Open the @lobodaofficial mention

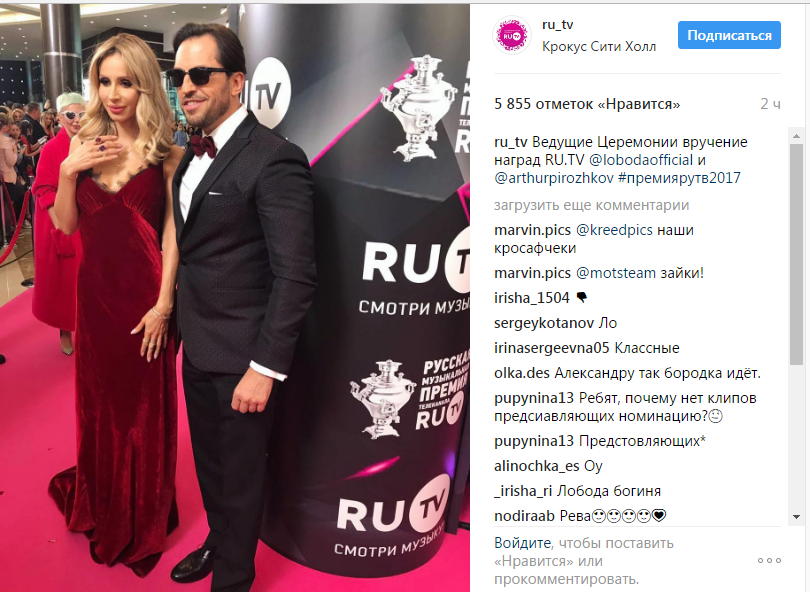(641, 160)
